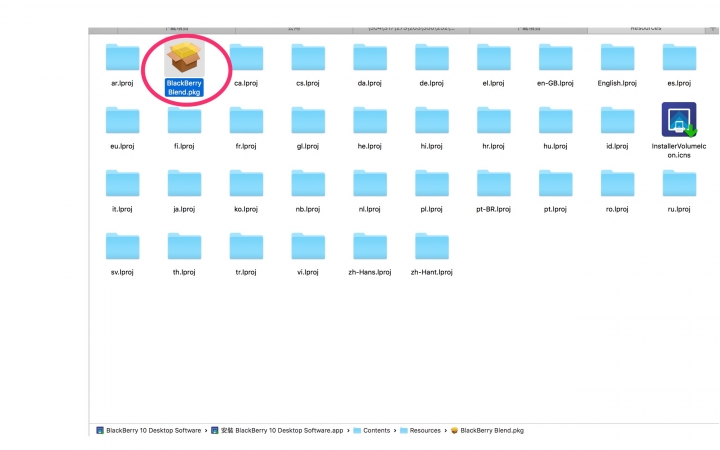Select the fi.lproj folder

pos(184,120)
